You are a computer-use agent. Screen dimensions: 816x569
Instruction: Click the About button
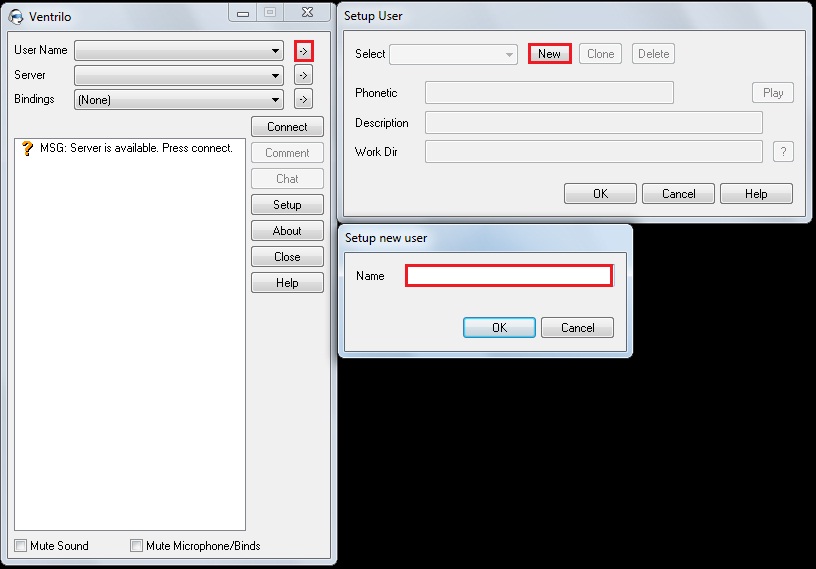pos(287,231)
